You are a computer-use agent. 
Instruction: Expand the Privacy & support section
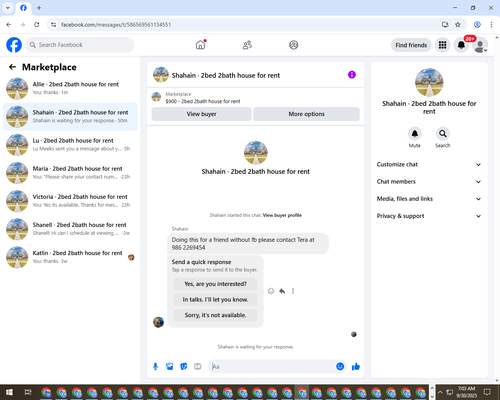tap(429, 216)
